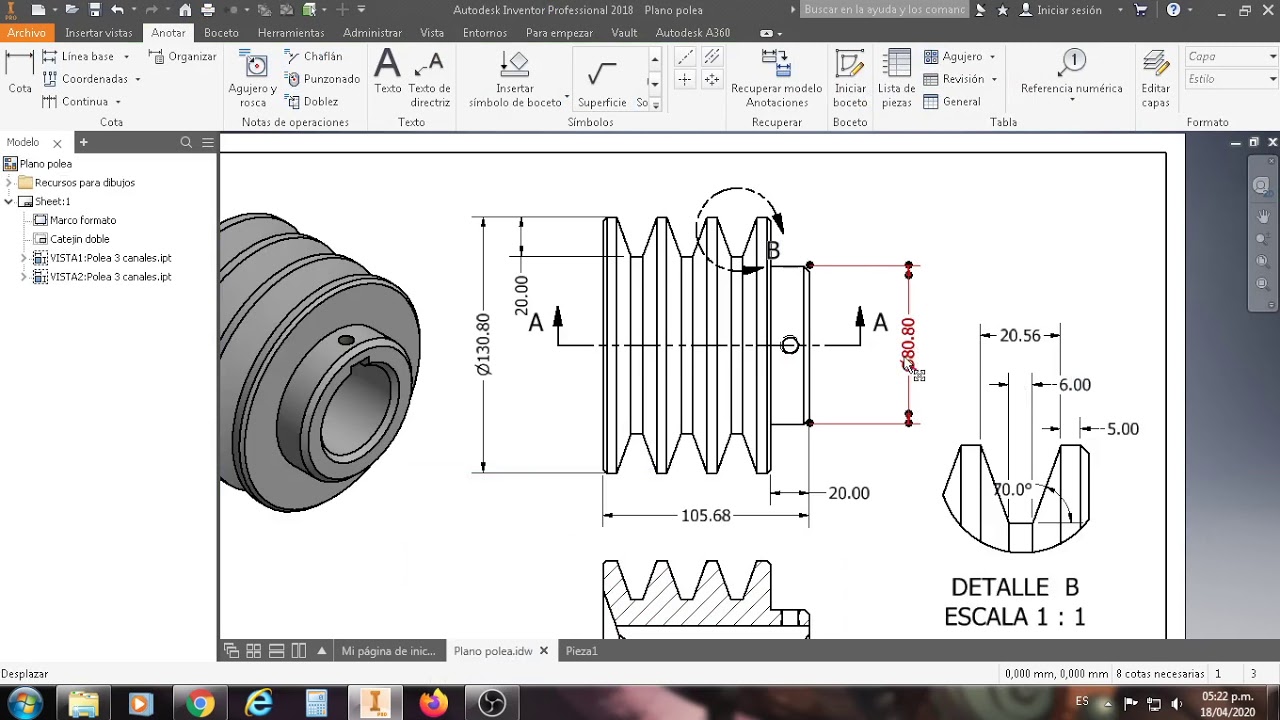Click the centerline symbol tool
Viewport: 1280px width, 720px height.
click(685, 57)
